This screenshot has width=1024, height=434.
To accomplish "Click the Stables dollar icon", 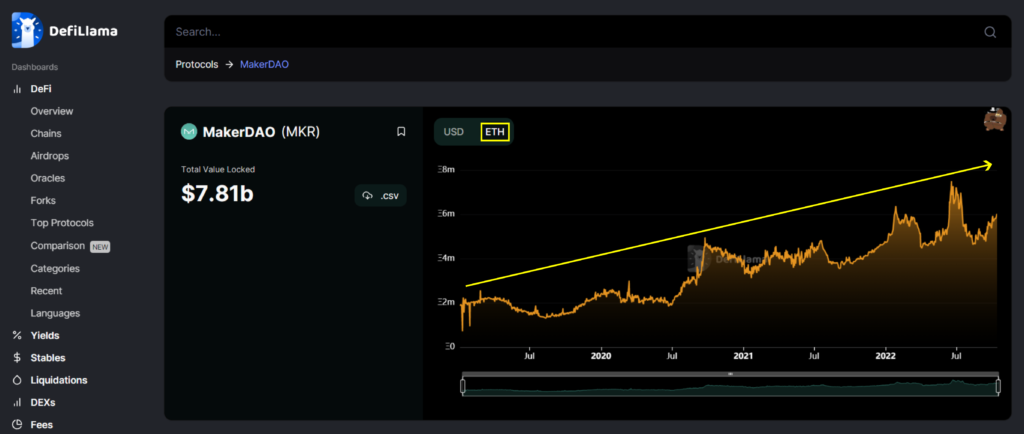I will (x=17, y=358).
